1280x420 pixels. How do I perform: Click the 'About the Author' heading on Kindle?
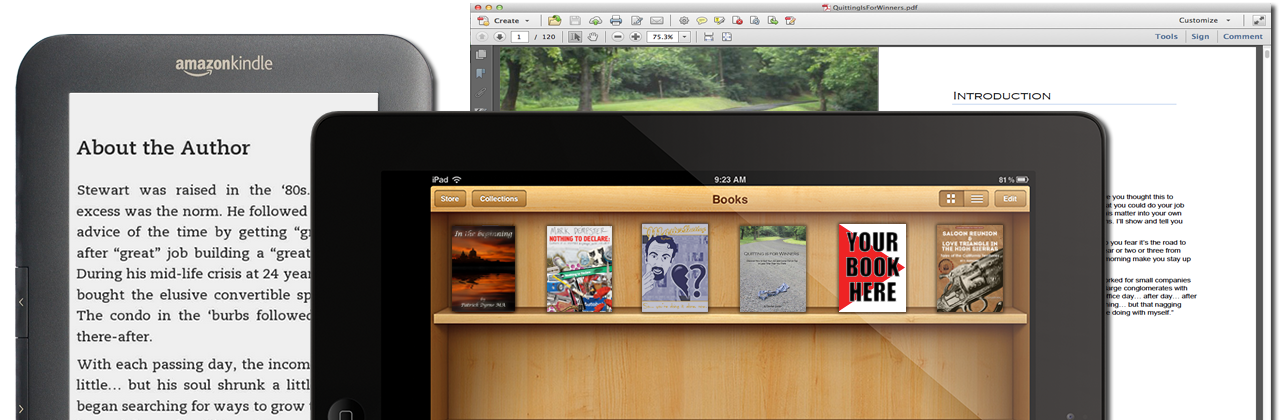pos(163,147)
